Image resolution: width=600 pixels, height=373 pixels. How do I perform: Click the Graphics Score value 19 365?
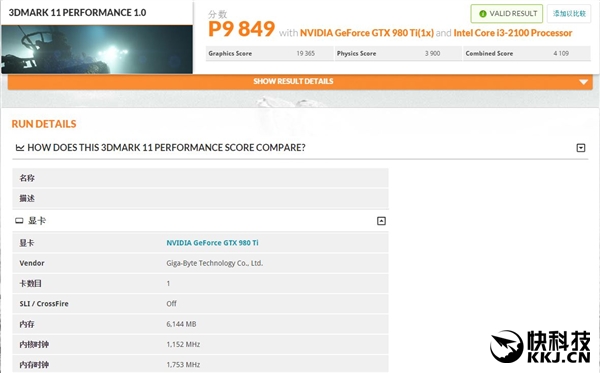(305, 54)
